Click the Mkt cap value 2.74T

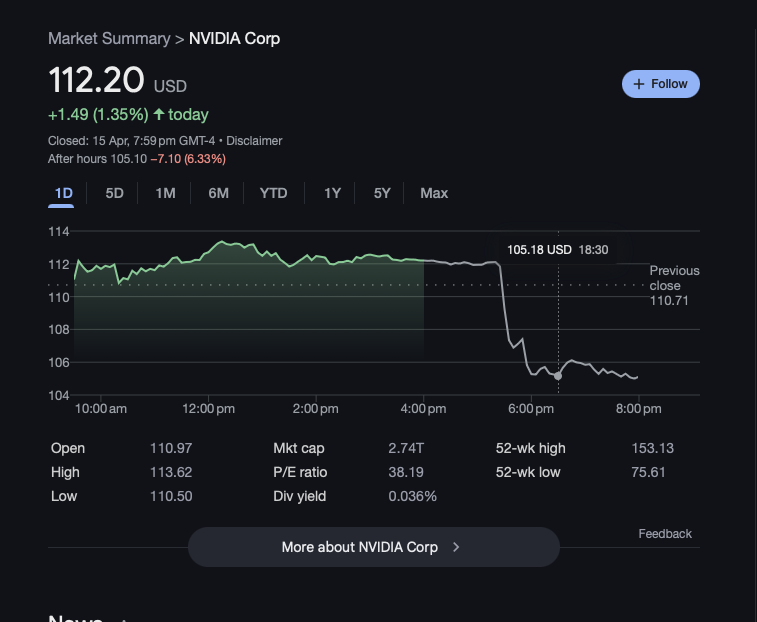pyautogui.click(x=406, y=448)
